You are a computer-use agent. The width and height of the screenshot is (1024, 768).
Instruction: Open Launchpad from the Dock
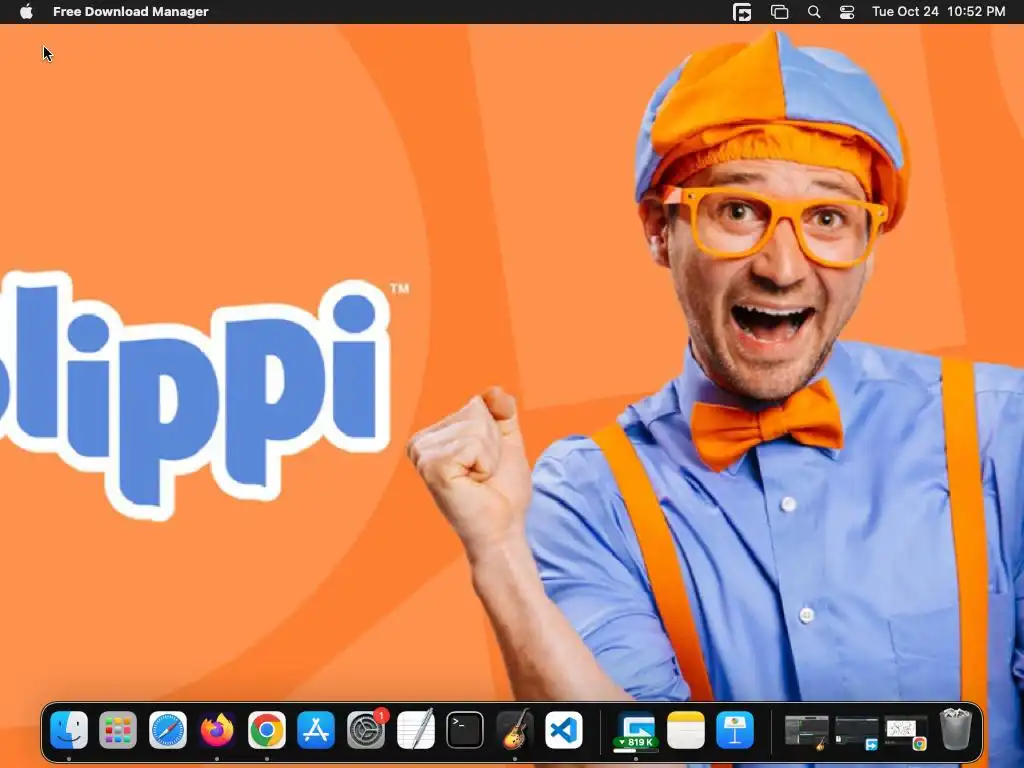(x=118, y=729)
